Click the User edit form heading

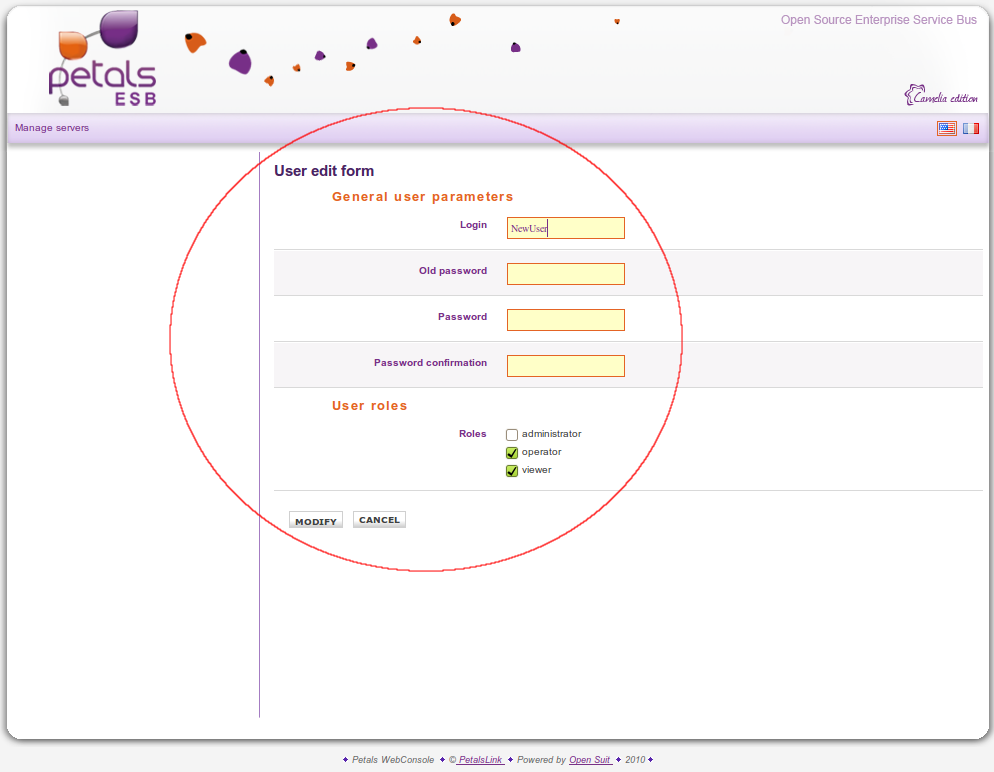tap(324, 172)
